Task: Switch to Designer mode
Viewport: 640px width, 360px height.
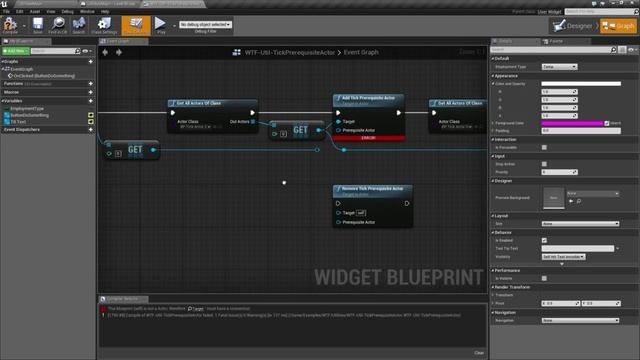Action: pos(572,26)
